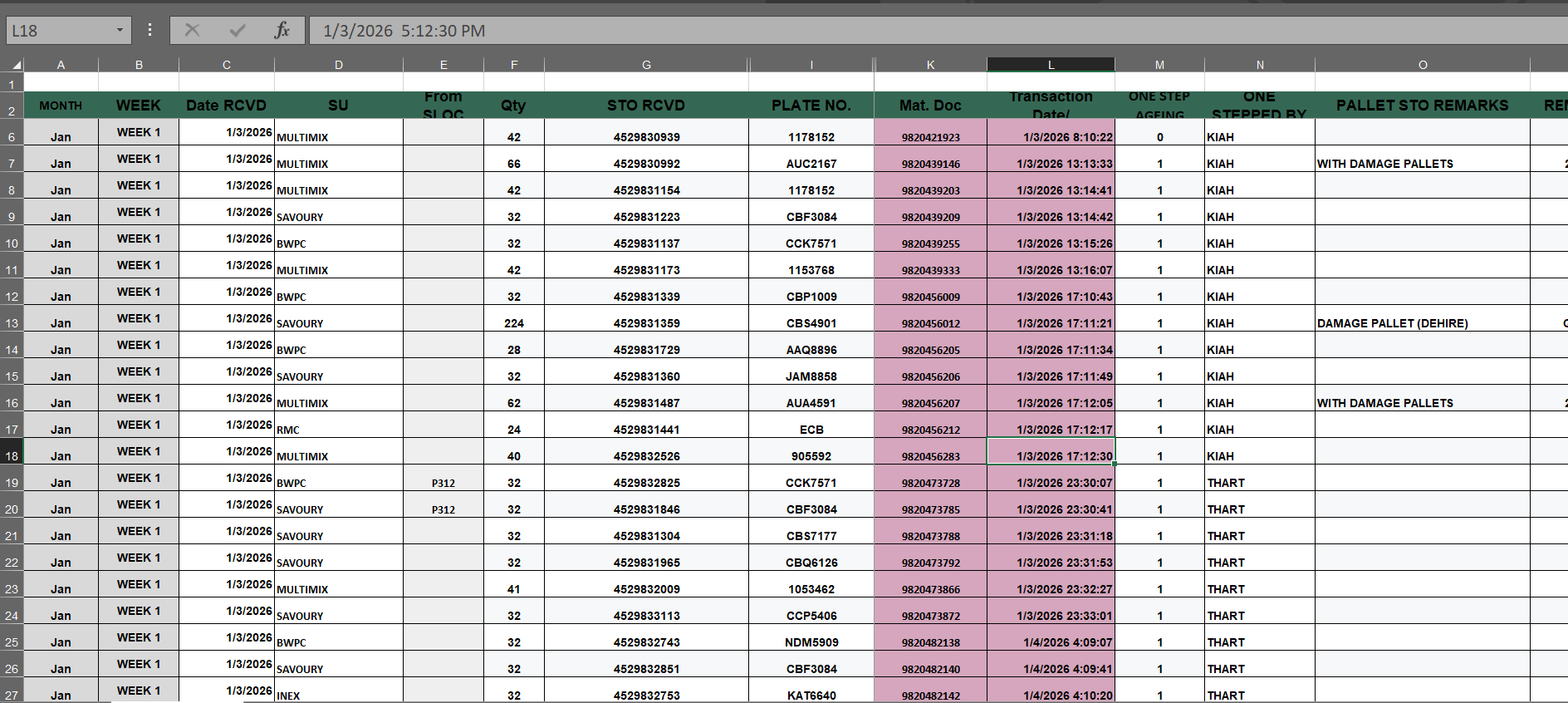The image size is (1568, 703).
Task: Open the Name Box dropdown arrow
Action: (x=120, y=31)
